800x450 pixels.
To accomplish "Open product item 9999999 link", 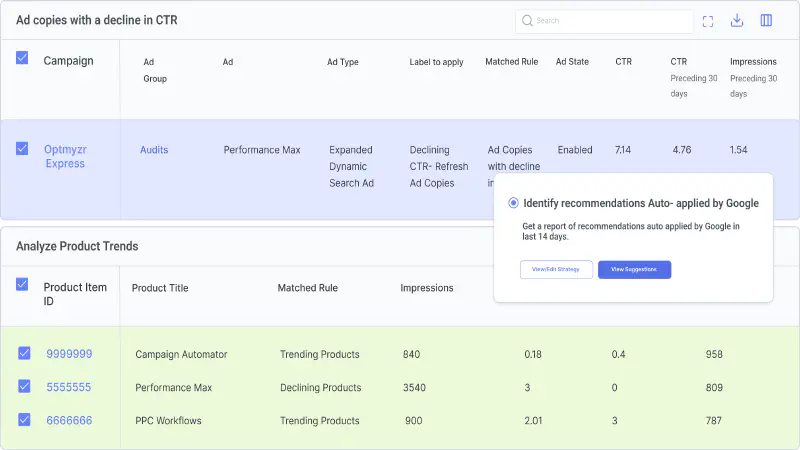I will 69,354.
